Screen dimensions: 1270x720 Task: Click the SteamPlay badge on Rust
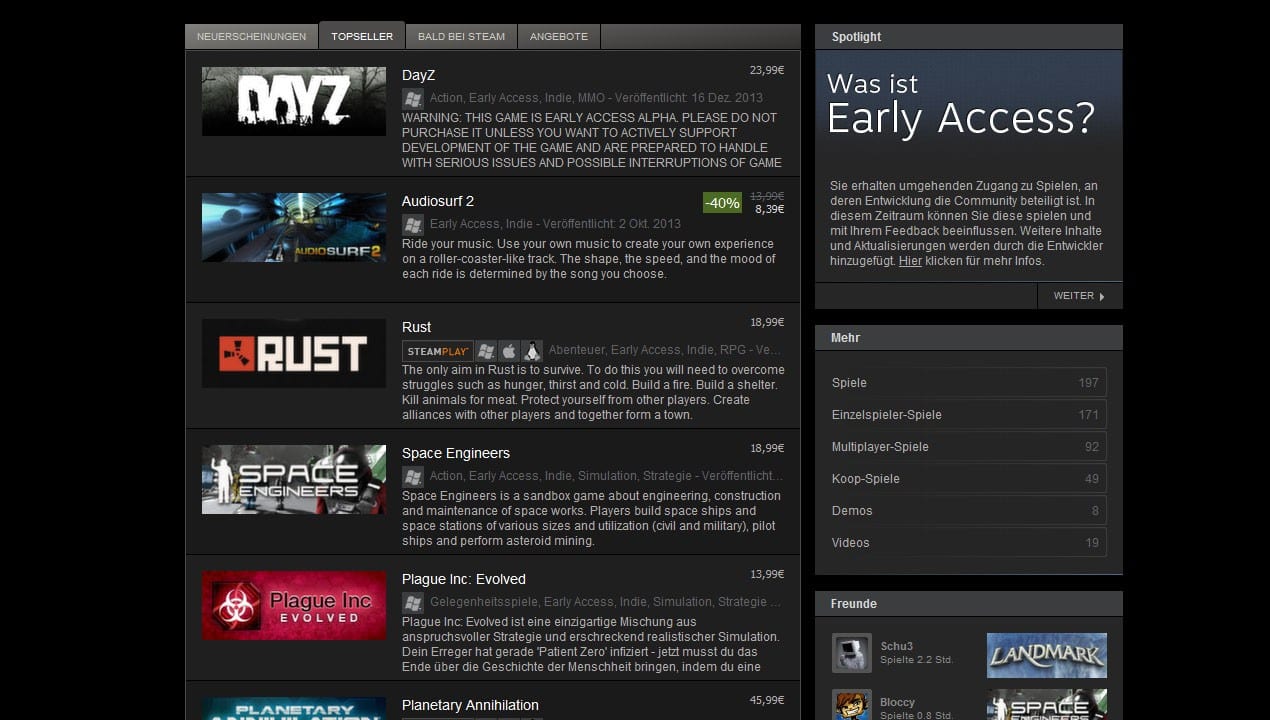[438, 351]
